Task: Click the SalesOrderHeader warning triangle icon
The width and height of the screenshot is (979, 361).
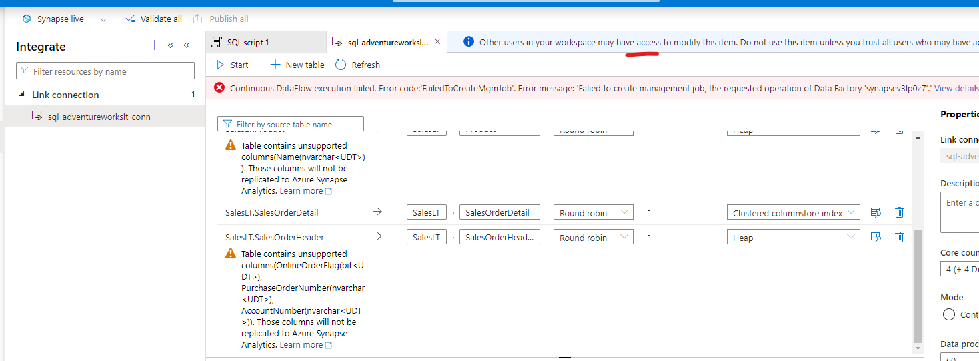Action: pos(231,254)
